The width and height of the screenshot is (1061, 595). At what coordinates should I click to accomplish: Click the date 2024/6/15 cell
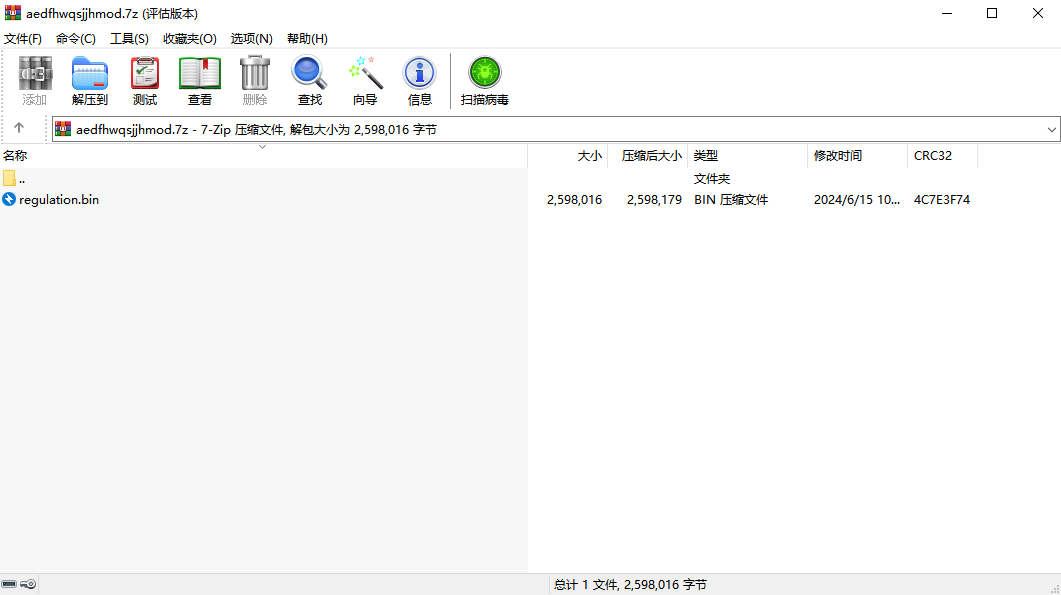click(x=857, y=200)
